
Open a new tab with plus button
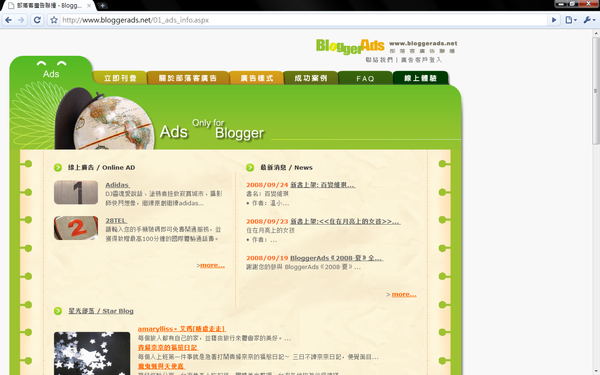[102, 5]
